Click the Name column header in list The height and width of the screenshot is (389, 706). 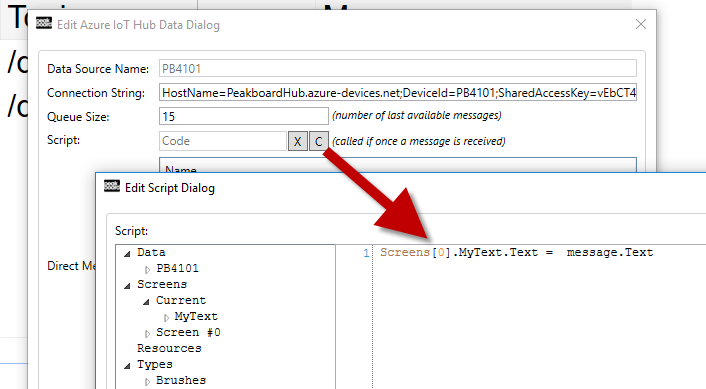pos(181,169)
